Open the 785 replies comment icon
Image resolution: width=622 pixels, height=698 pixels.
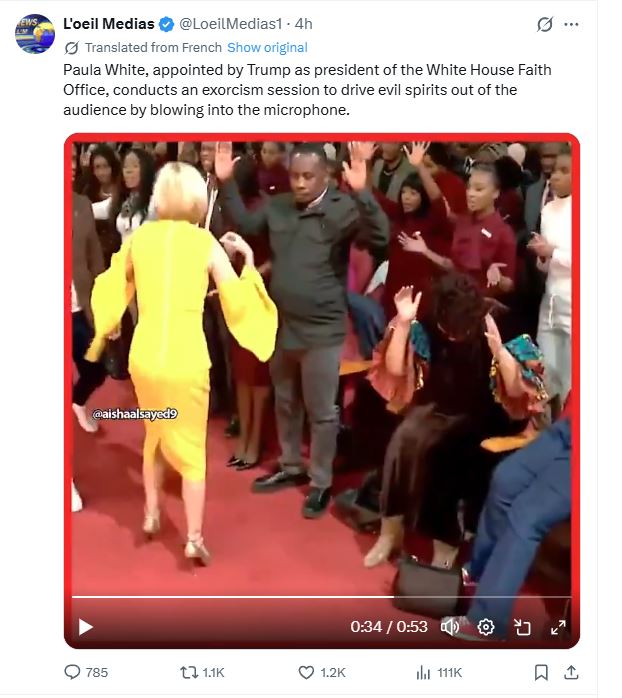86,672
